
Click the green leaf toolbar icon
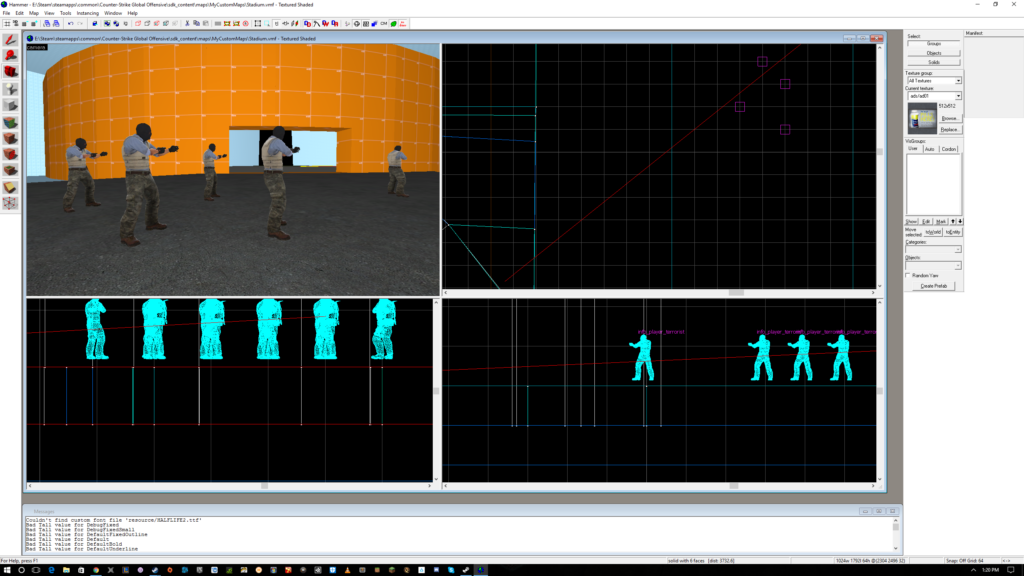[394, 24]
